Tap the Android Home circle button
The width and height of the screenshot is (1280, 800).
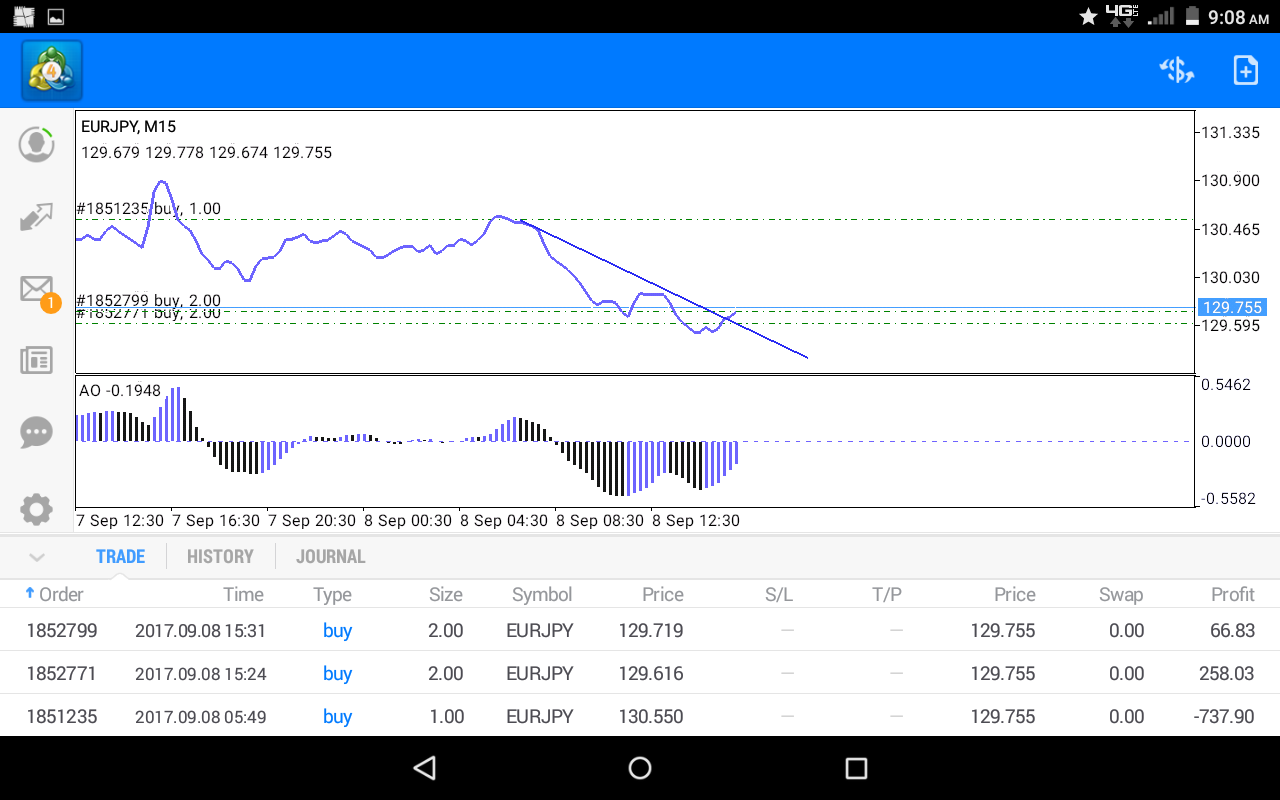(x=640, y=768)
